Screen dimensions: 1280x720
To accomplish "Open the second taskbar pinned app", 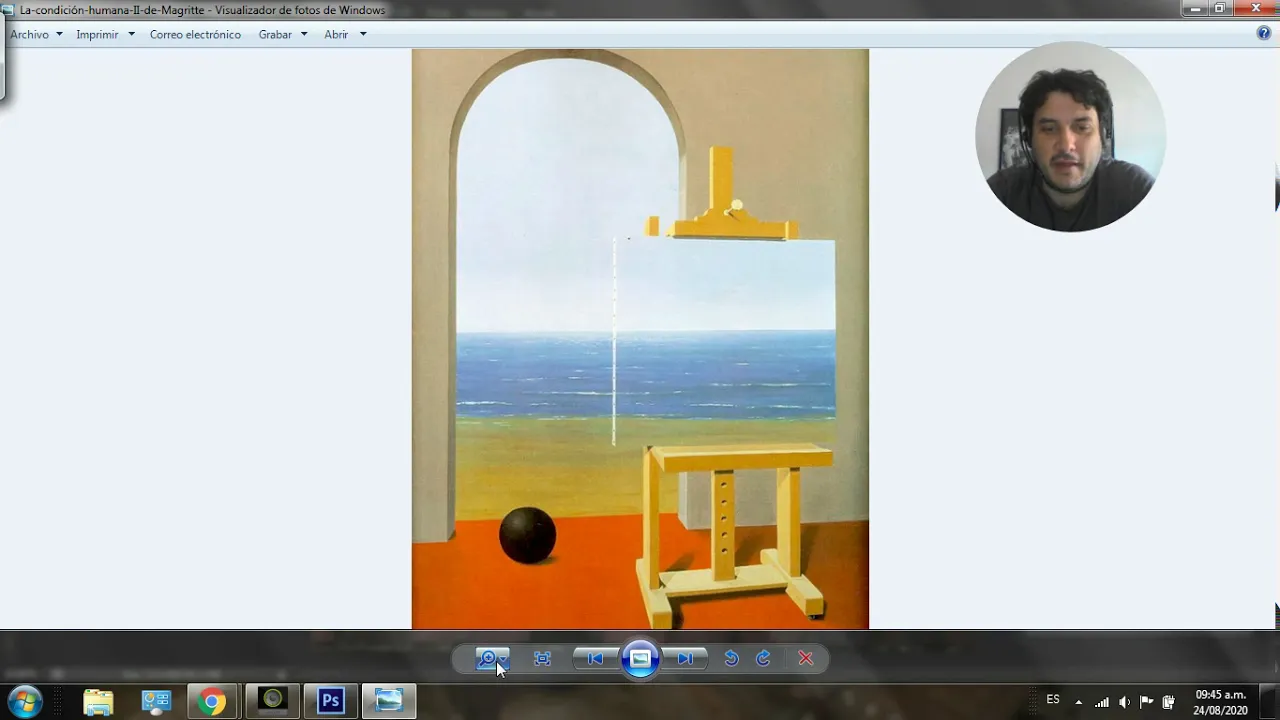I will coord(156,702).
